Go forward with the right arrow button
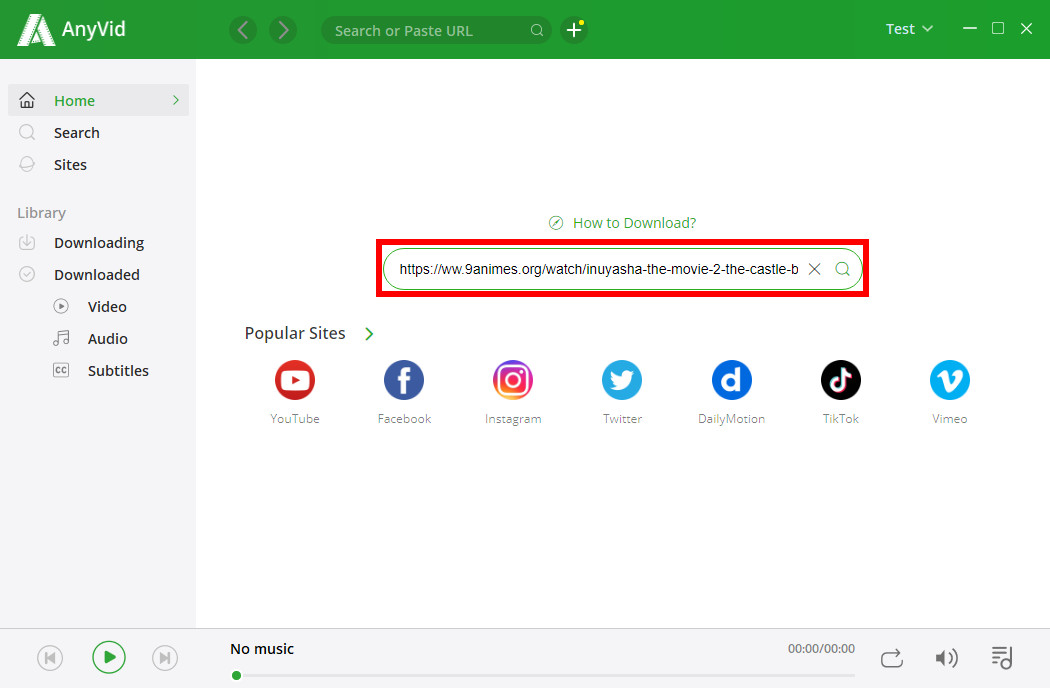 click(283, 30)
